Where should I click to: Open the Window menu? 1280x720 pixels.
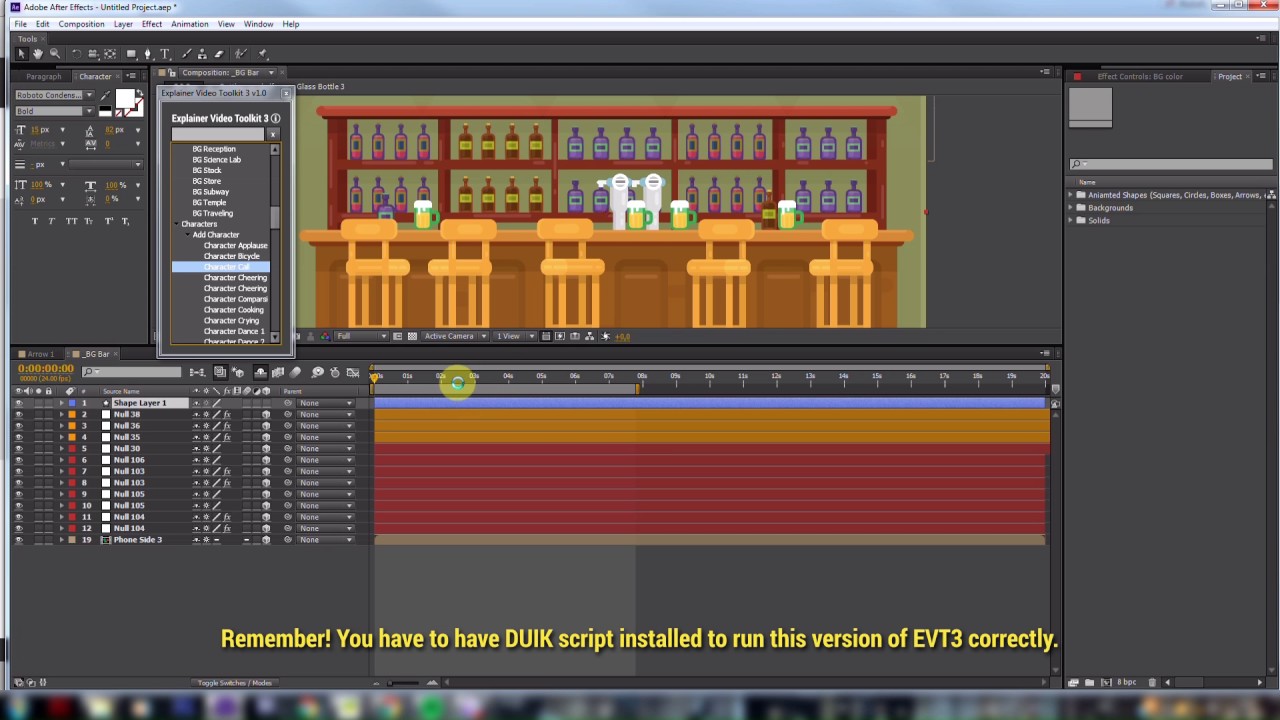pos(258,24)
